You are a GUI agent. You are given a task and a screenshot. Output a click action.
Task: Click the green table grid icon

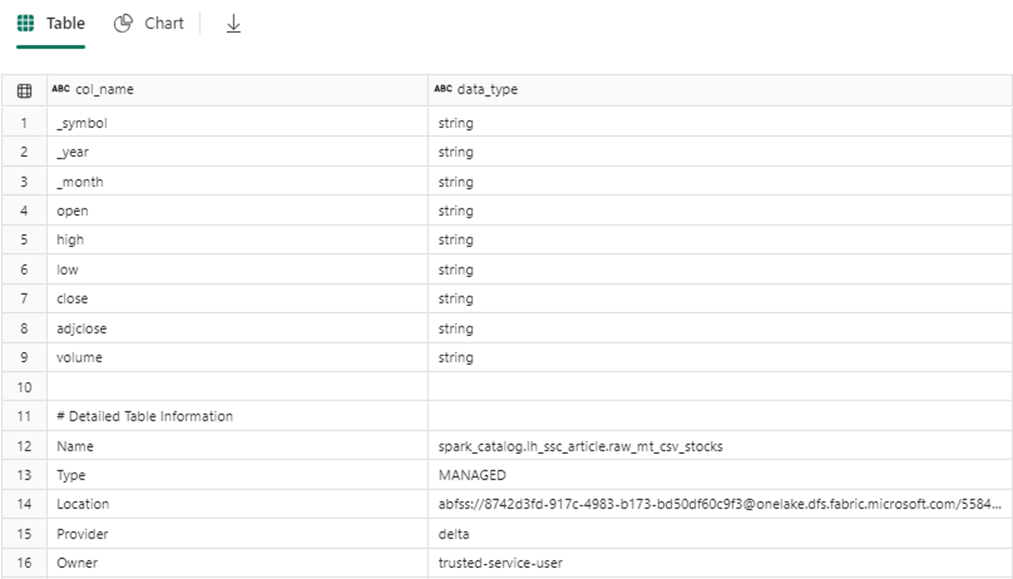[x=26, y=23]
